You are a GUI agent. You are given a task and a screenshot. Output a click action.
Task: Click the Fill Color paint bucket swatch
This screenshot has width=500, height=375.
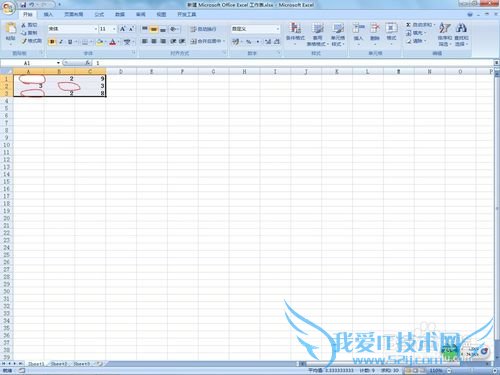[99, 42]
